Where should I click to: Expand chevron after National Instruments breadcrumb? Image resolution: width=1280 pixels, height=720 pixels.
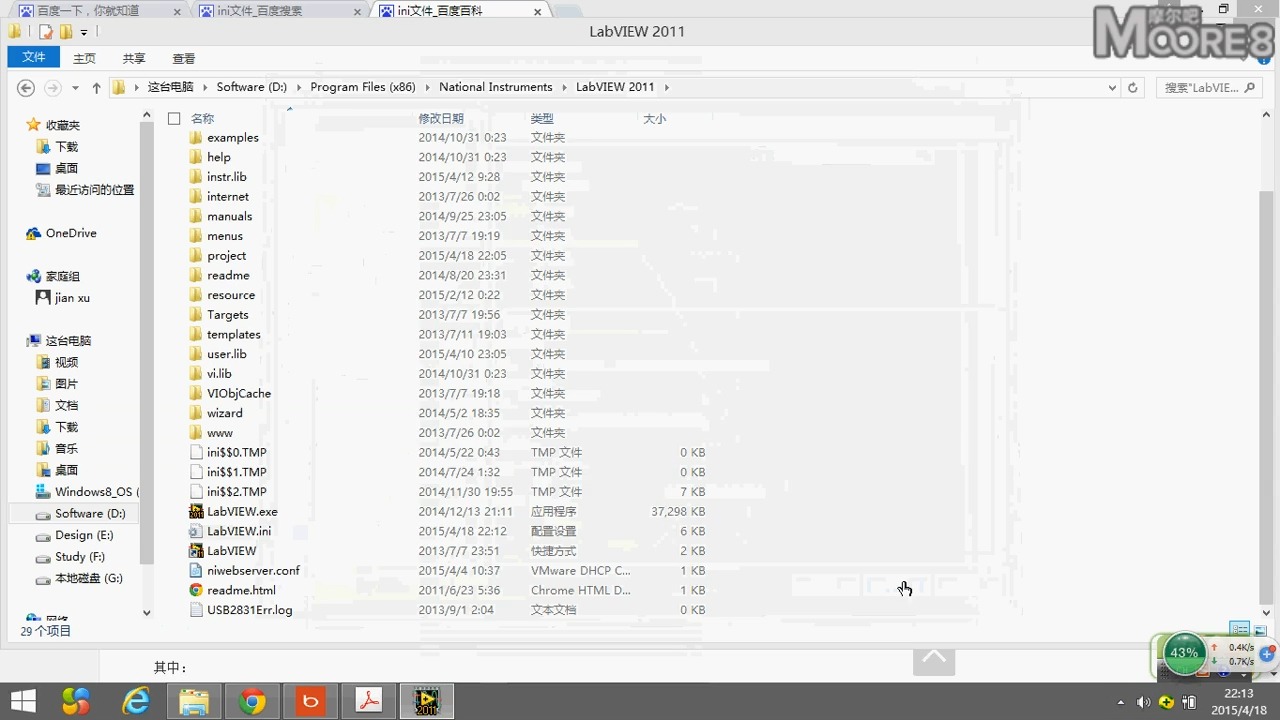[564, 88]
